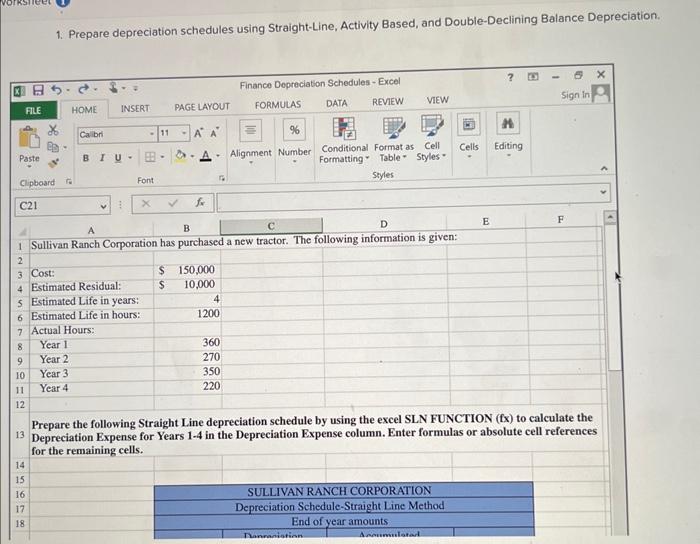Switch to the REVIEW tab
The width and height of the screenshot is (700, 544).
pos(388,102)
